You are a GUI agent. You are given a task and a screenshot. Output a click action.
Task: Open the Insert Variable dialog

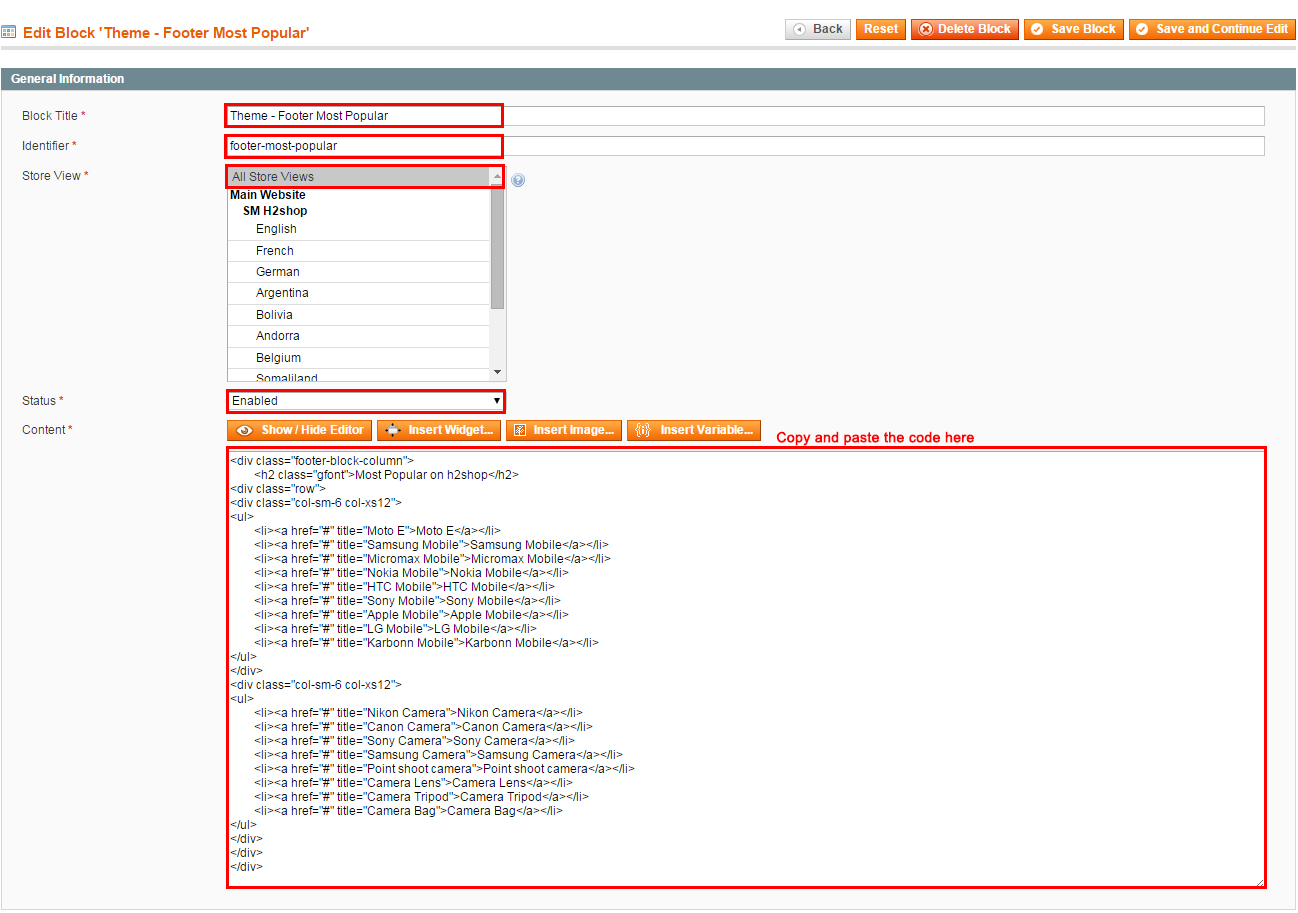694,430
